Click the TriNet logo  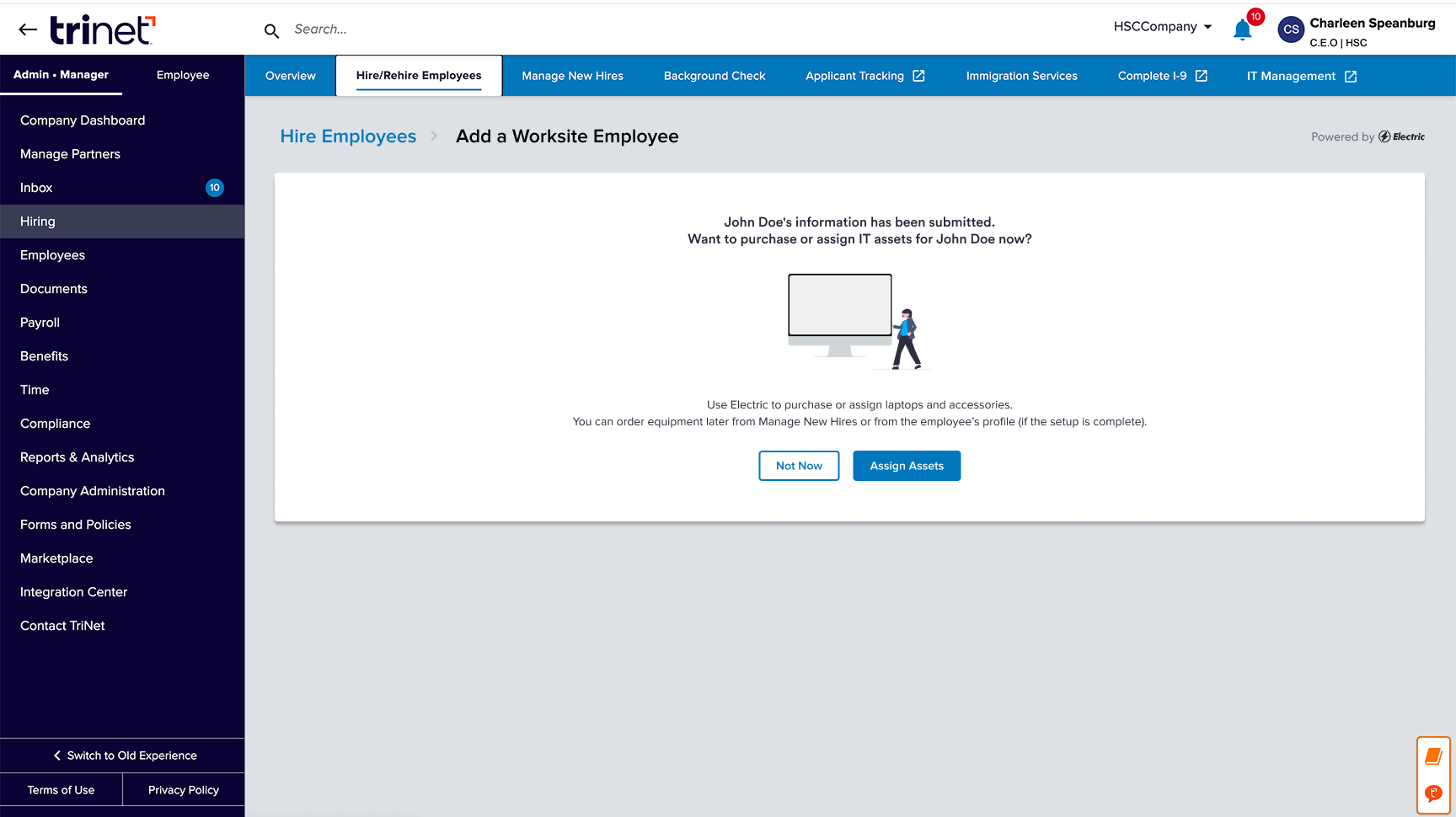(101, 29)
